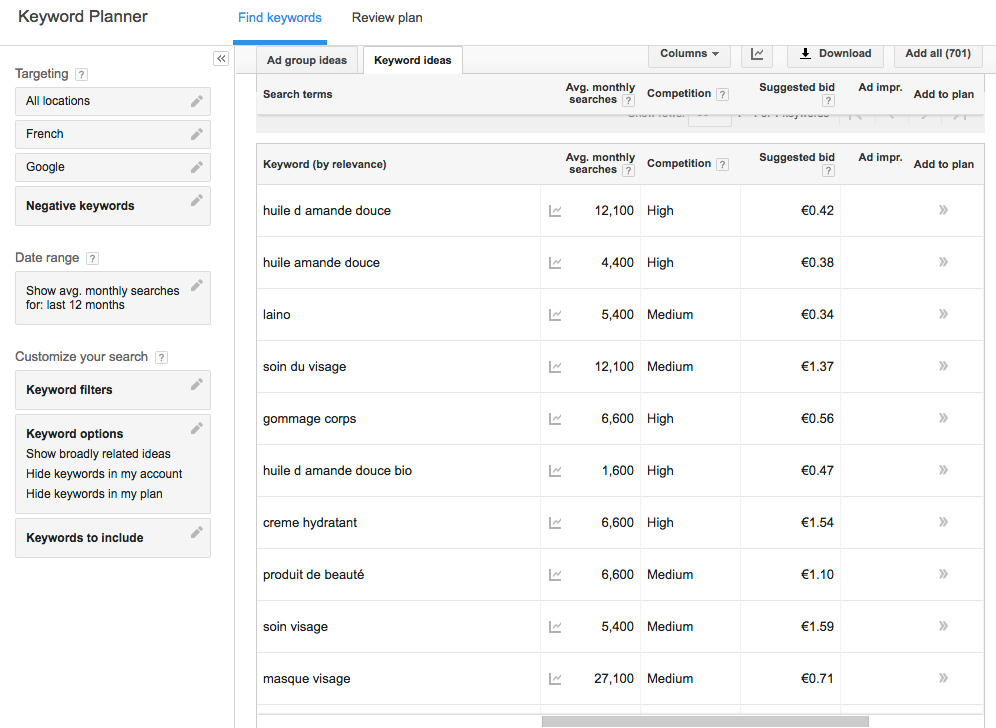Viewport: 996px width, 728px height.
Task: Edit All locations with pencil icon
Action: (197, 101)
